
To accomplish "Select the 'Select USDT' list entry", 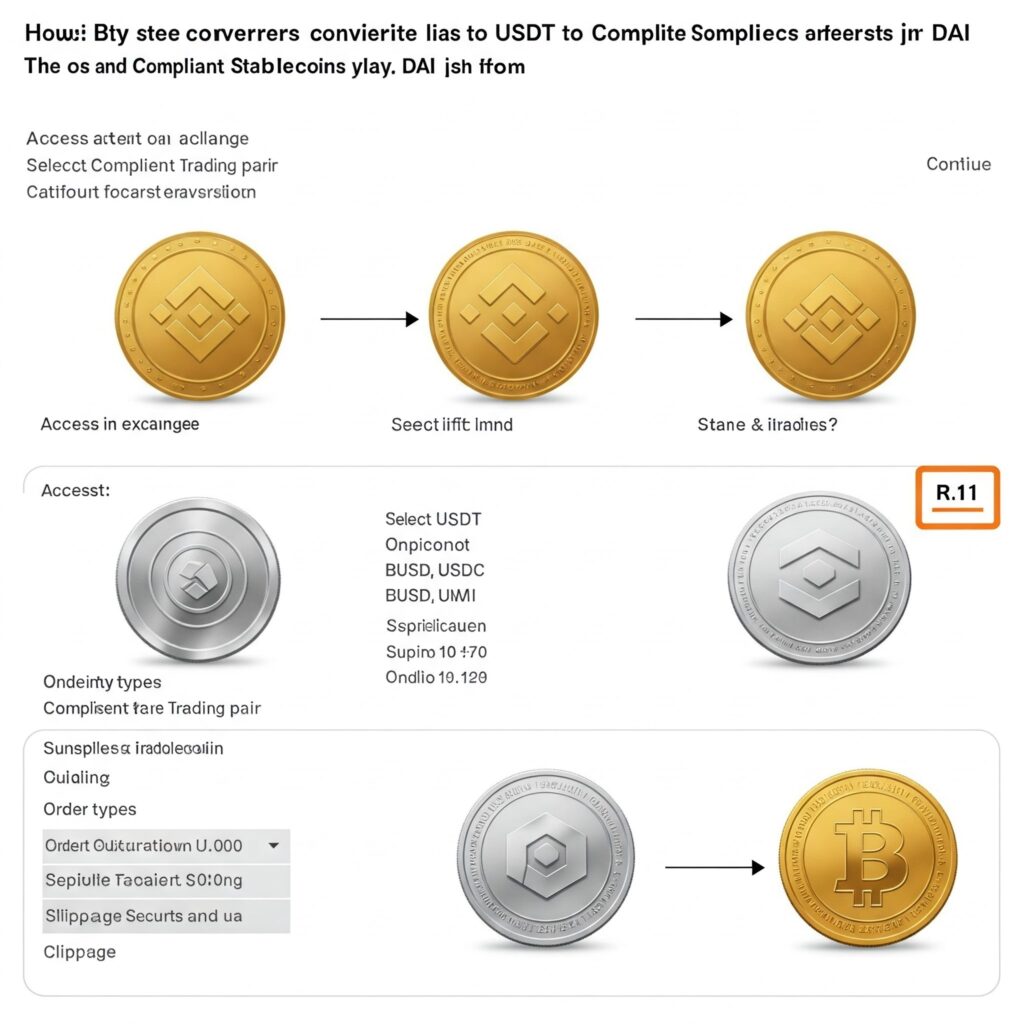I will tap(433, 519).
